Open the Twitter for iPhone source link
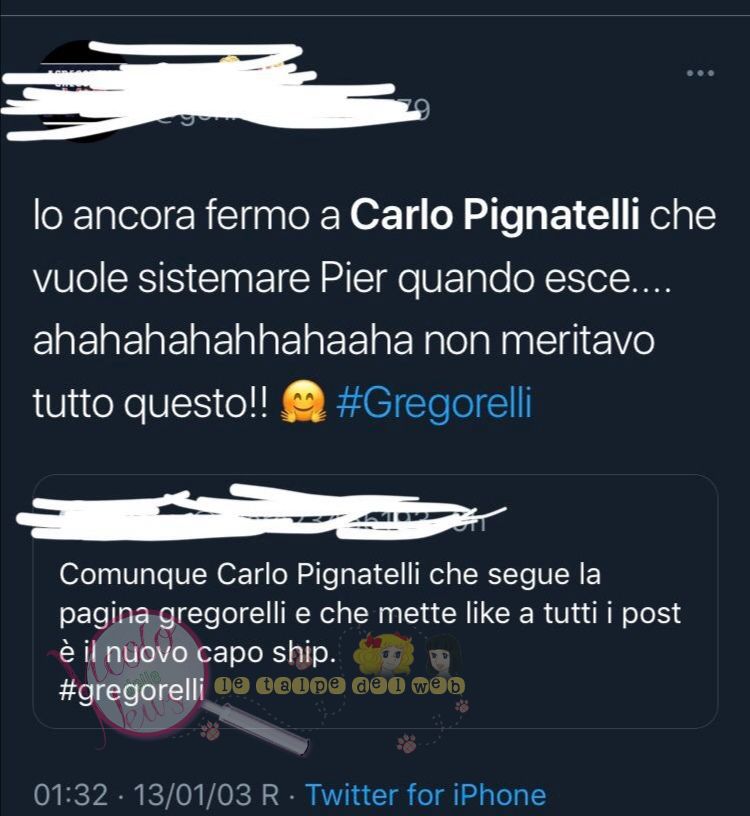 425,795
